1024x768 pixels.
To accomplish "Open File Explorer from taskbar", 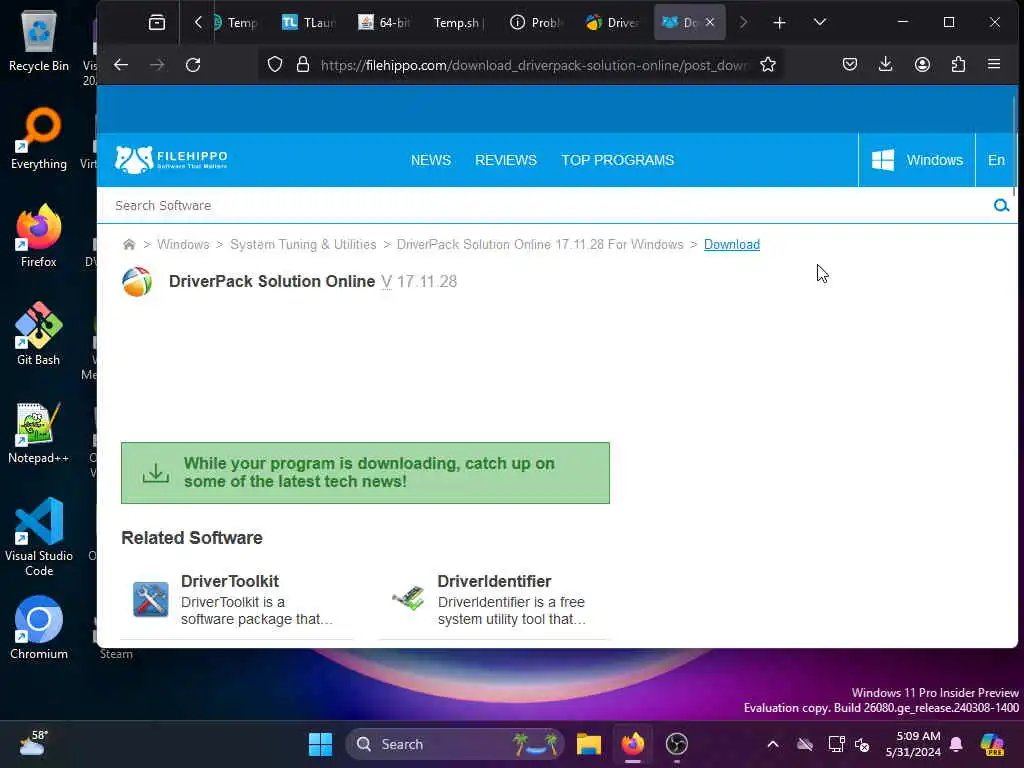I will pyautogui.click(x=588, y=744).
